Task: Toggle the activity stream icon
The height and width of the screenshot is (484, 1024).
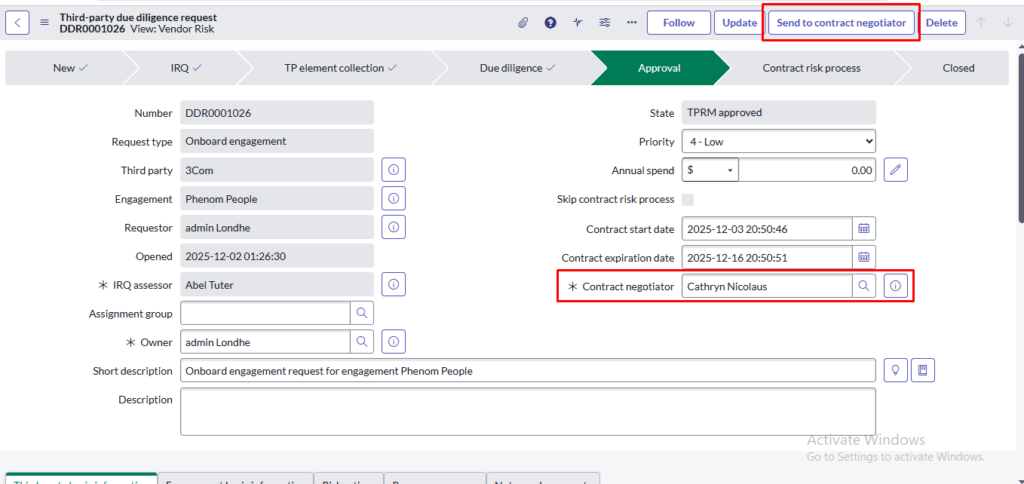Action: (x=577, y=23)
